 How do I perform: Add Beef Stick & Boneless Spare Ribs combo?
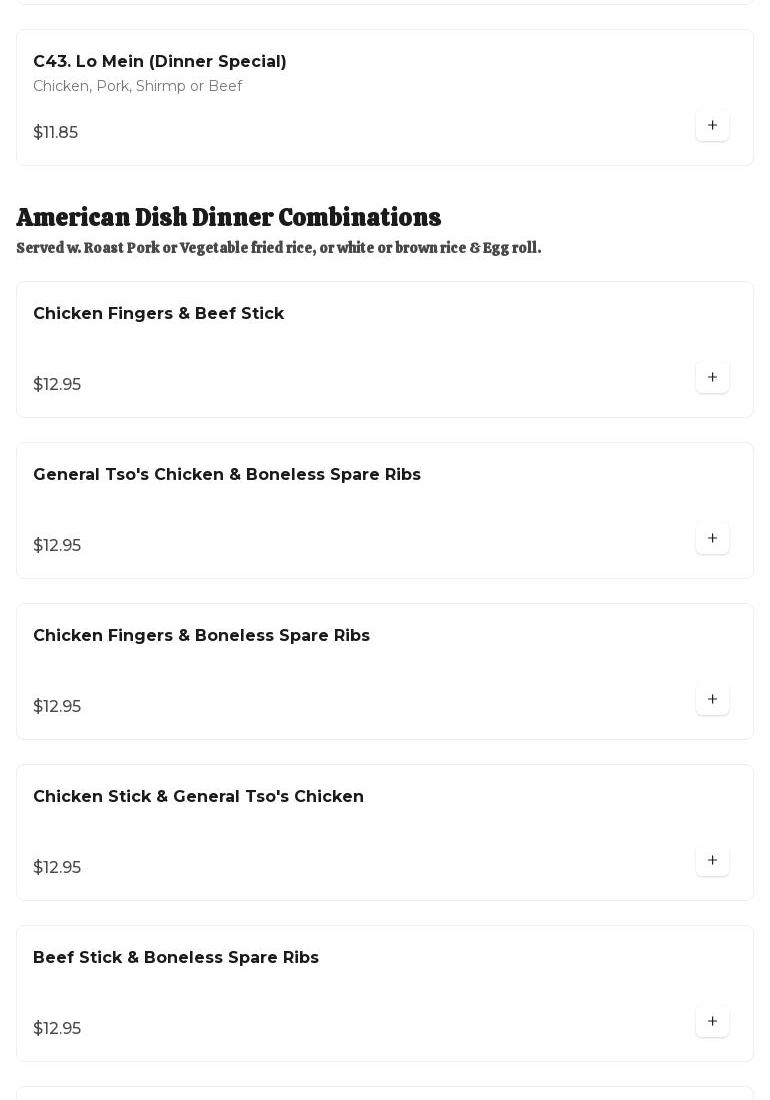(712, 1022)
